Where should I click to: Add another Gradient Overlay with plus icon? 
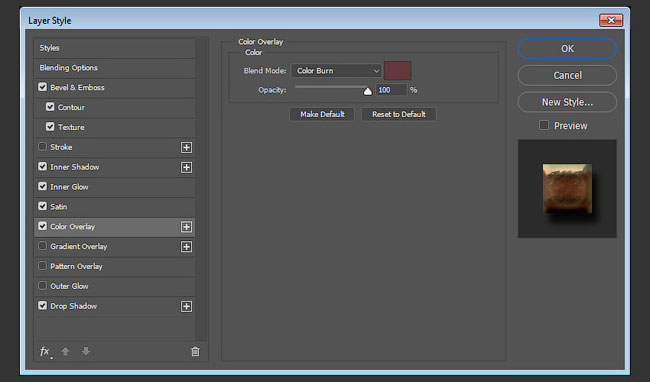click(187, 247)
